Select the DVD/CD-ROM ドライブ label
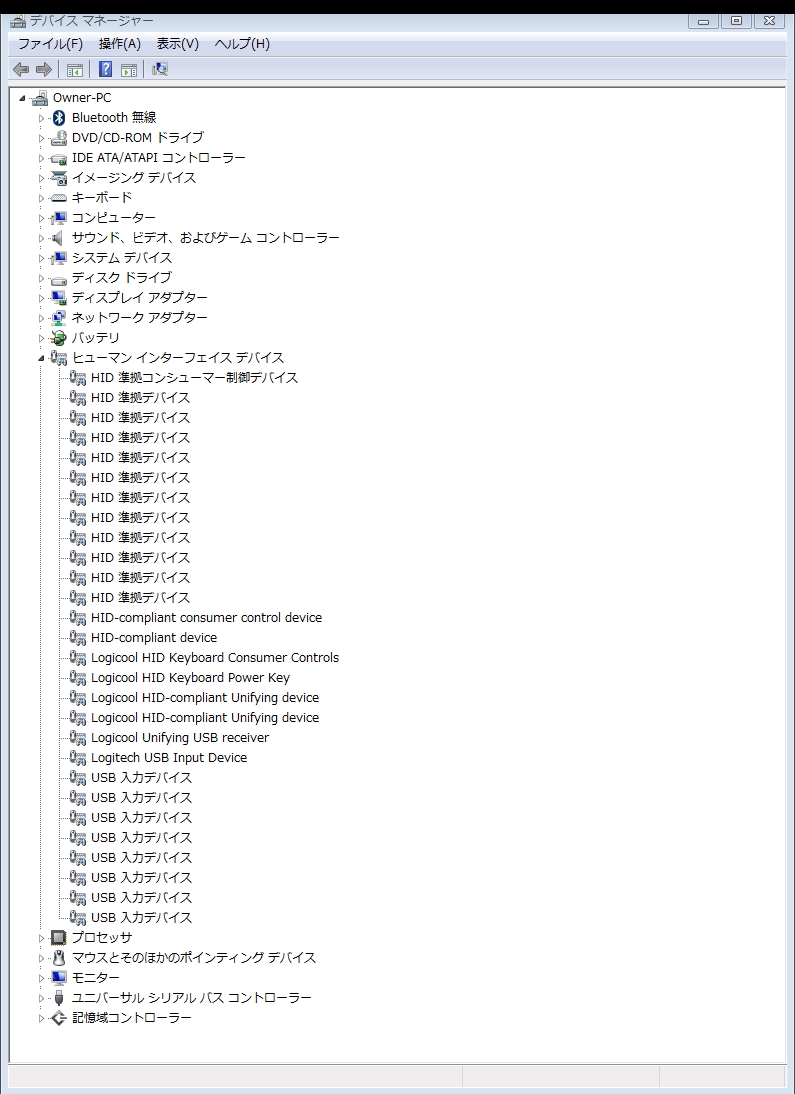795x1094 pixels. pyautogui.click(x=138, y=137)
